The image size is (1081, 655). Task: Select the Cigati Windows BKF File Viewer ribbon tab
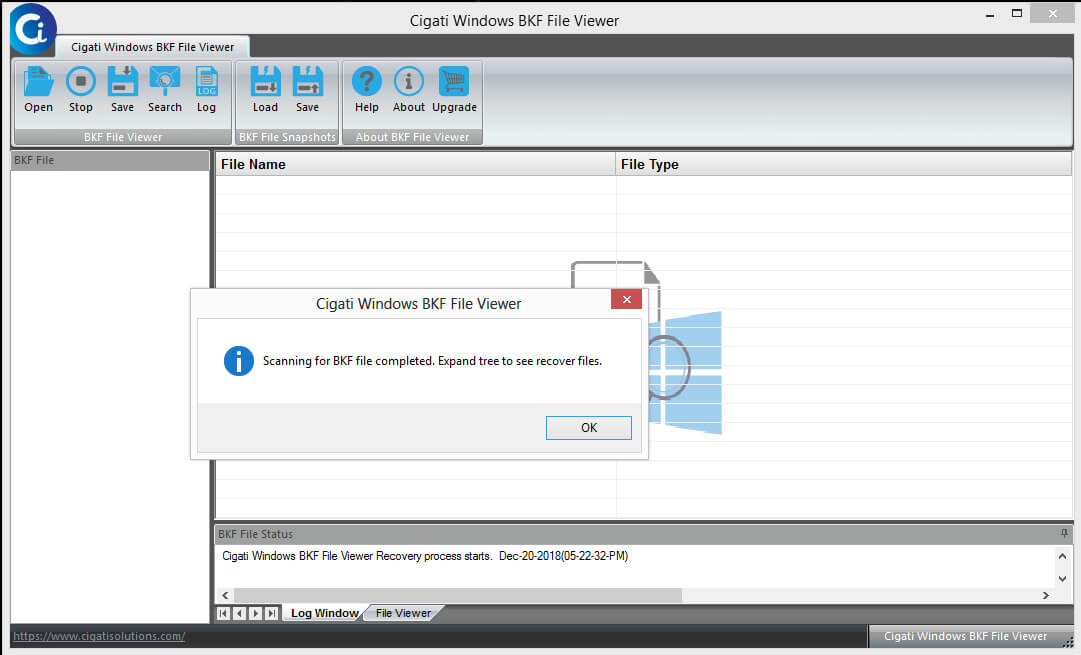point(152,47)
